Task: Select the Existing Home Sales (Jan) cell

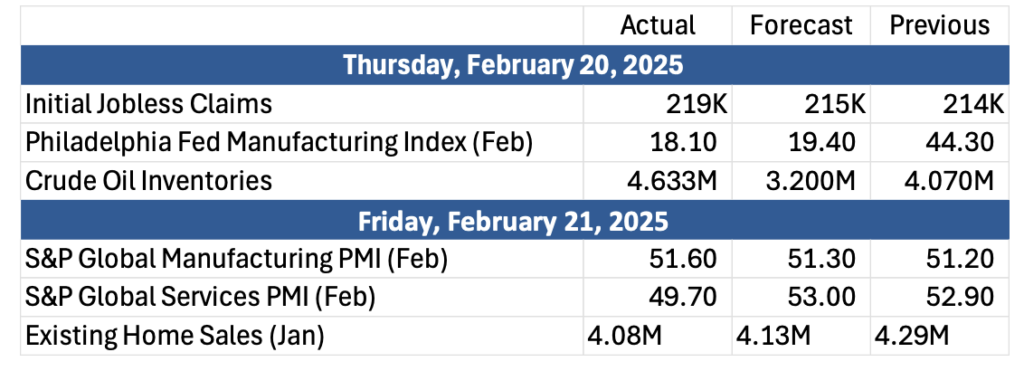Action: pyautogui.click(x=302, y=336)
